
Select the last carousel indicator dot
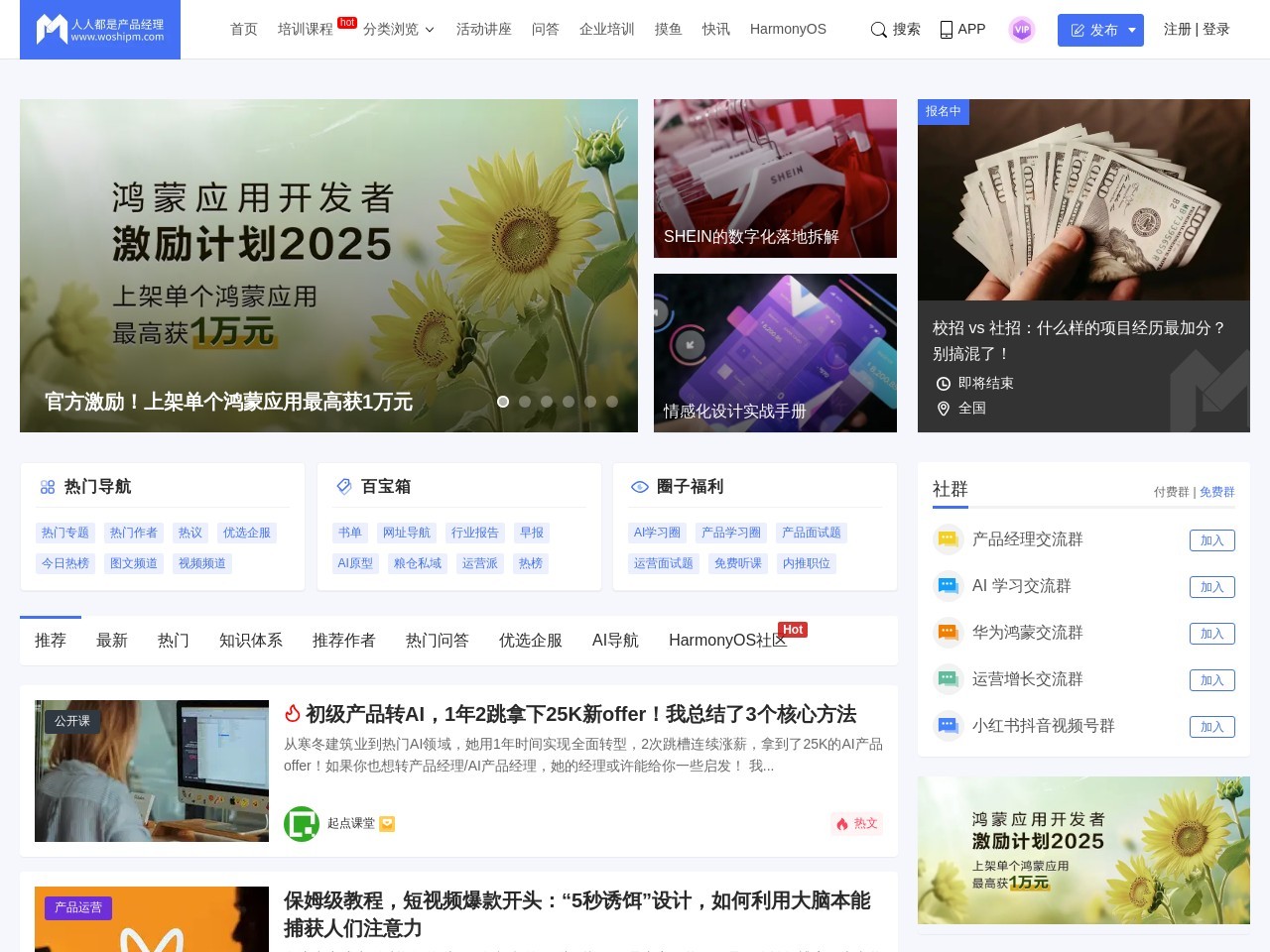click(612, 402)
